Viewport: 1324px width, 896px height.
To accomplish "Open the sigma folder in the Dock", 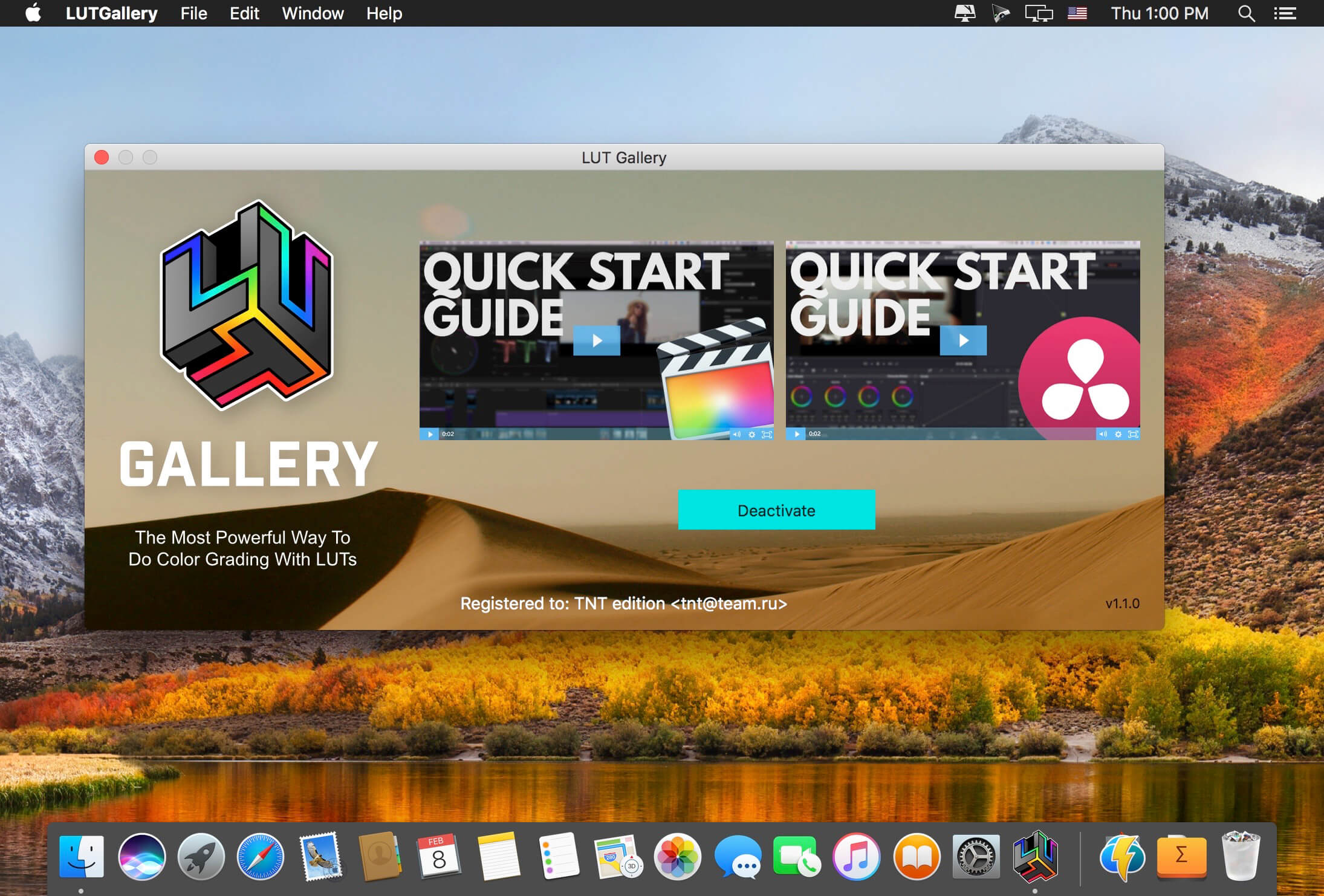I will pos(1182,856).
